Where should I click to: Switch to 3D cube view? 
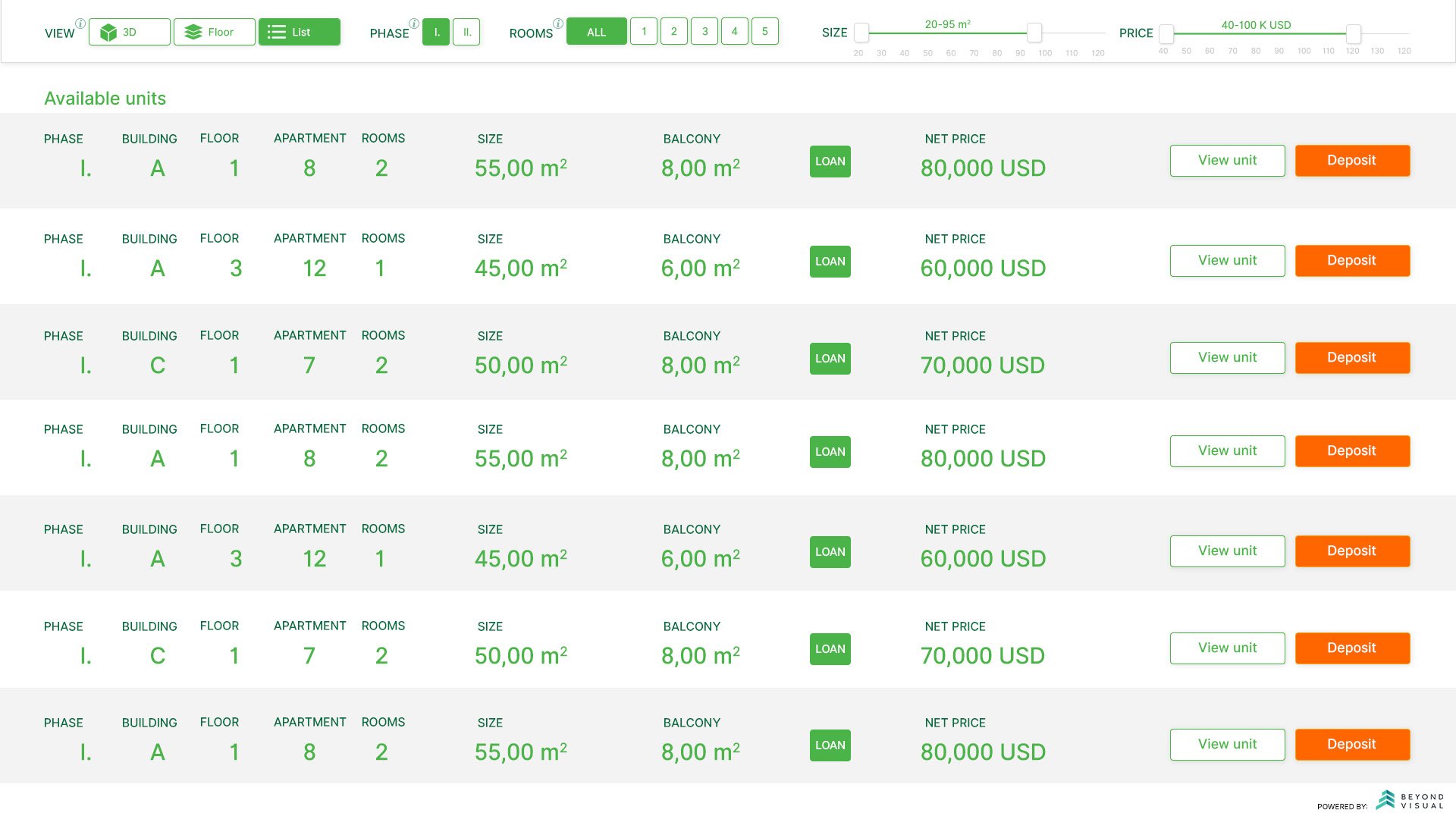[130, 32]
